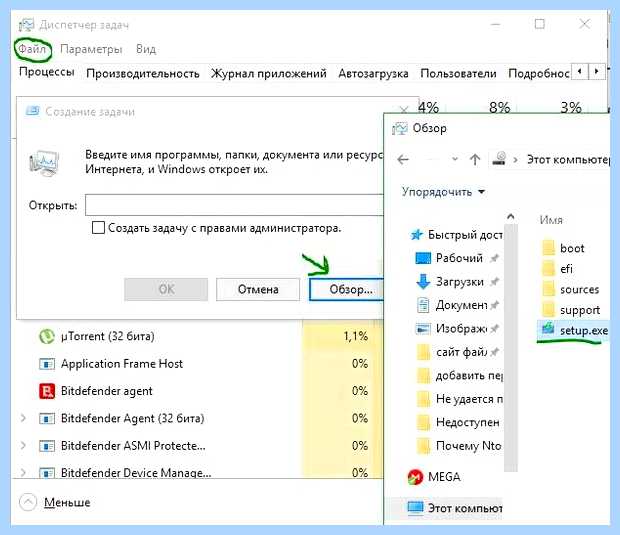Image resolution: width=620 pixels, height=535 pixels.
Task: Collapse view with the Меньше button
Action: point(55,503)
